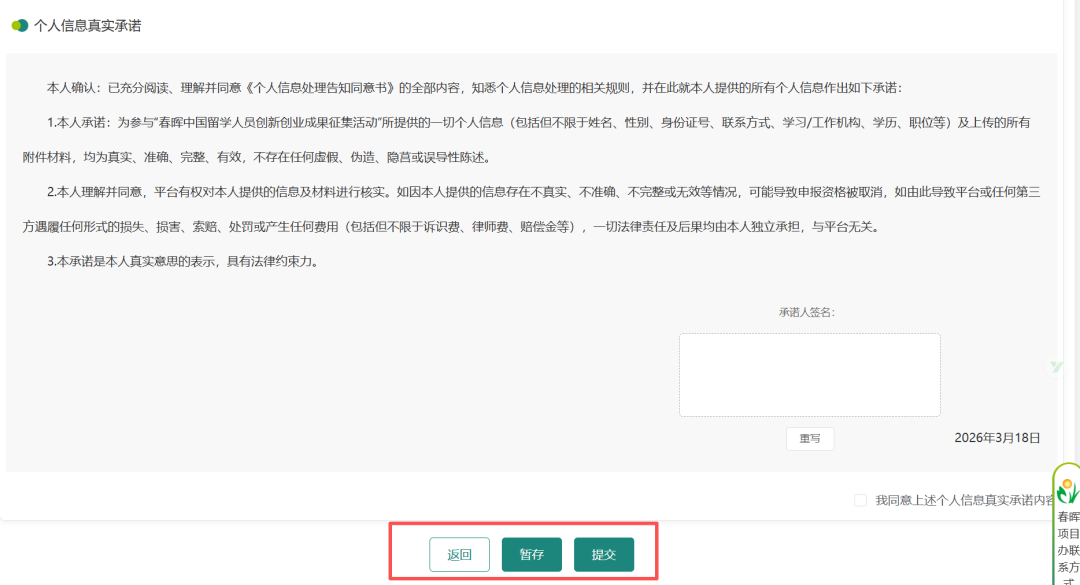1080x585 pixels.
Task: Save draft with the 暂存 button
Action: point(531,555)
